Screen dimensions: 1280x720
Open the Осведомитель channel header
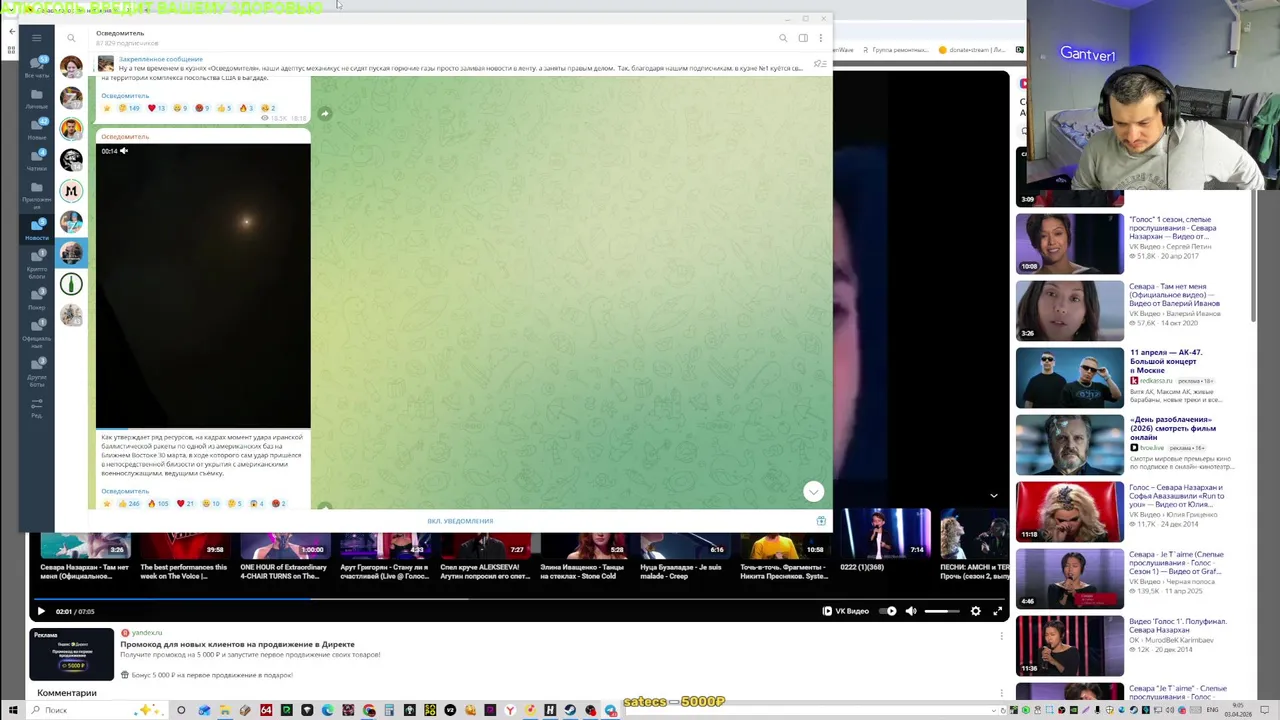(128, 38)
